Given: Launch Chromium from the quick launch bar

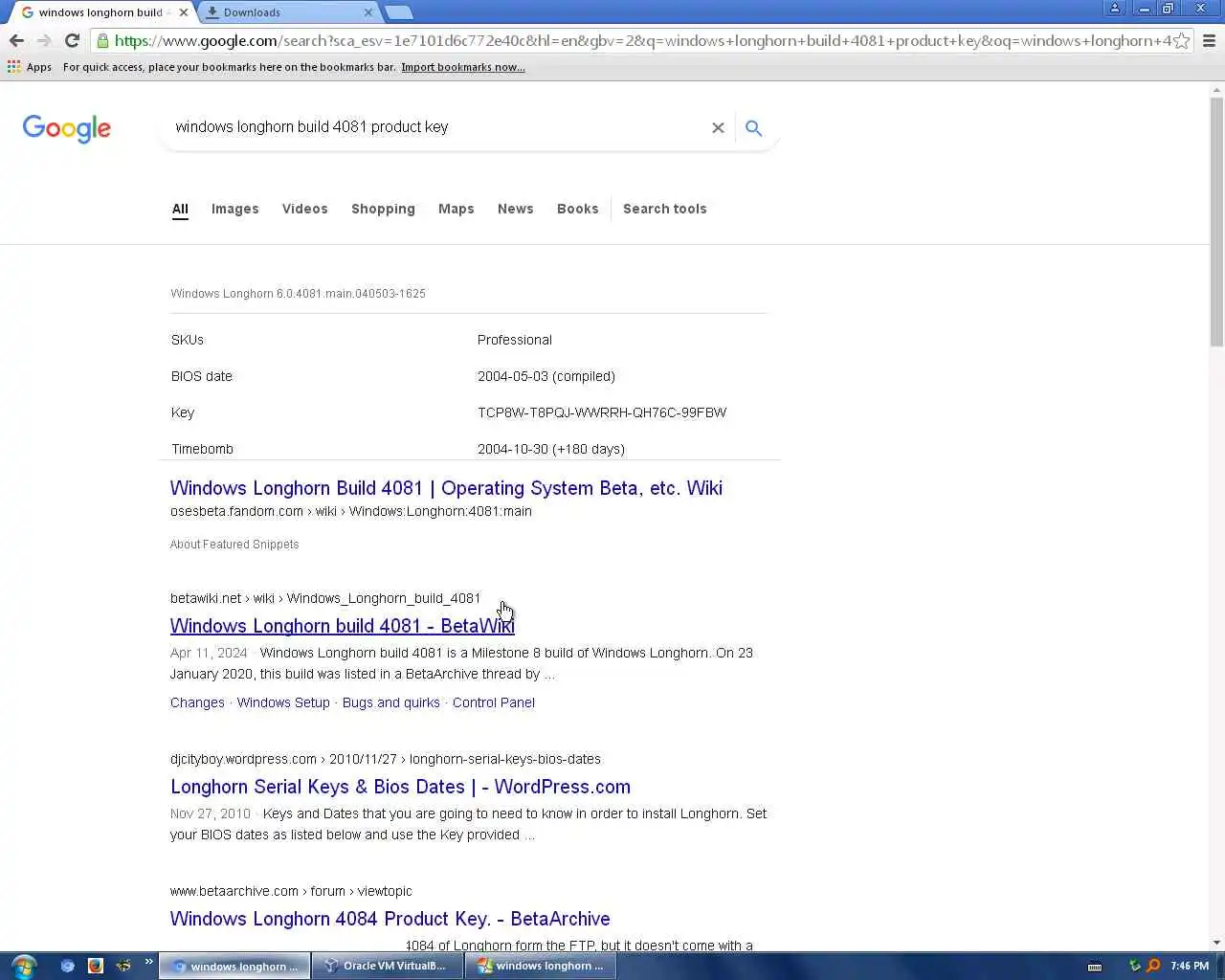Looking at the screenshot, I should [67, 966].
